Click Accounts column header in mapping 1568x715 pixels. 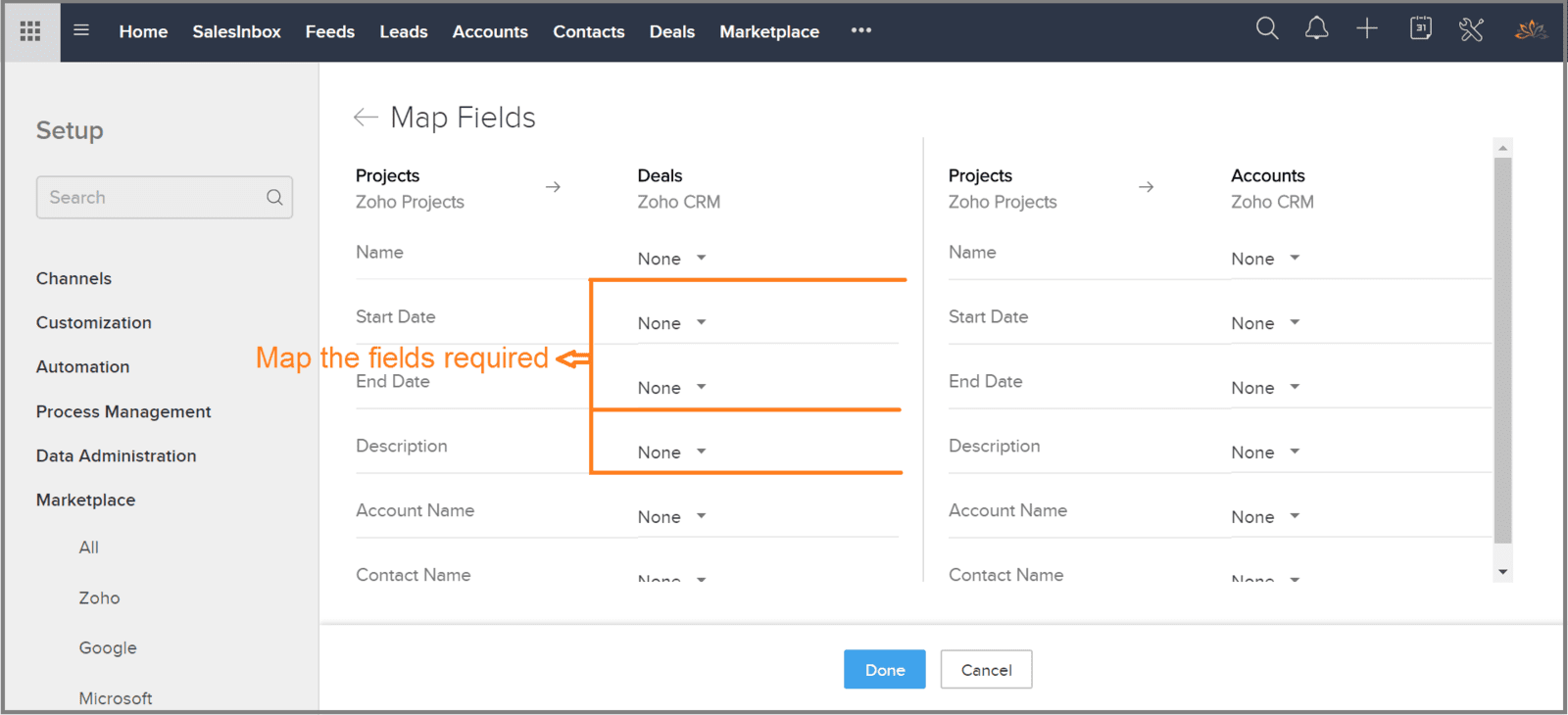click(1267, 175)
